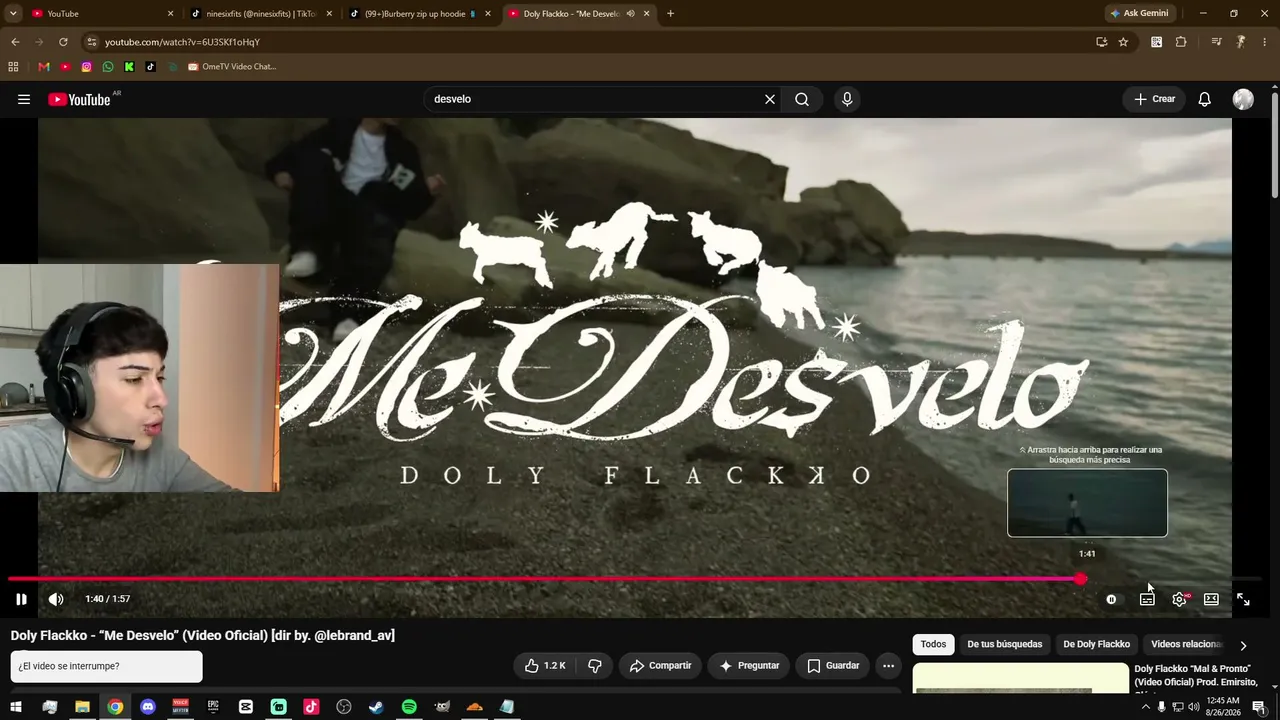1280x720 pixels.
Task: Select the Videos relacionados chip
Action: [1187, 645]
